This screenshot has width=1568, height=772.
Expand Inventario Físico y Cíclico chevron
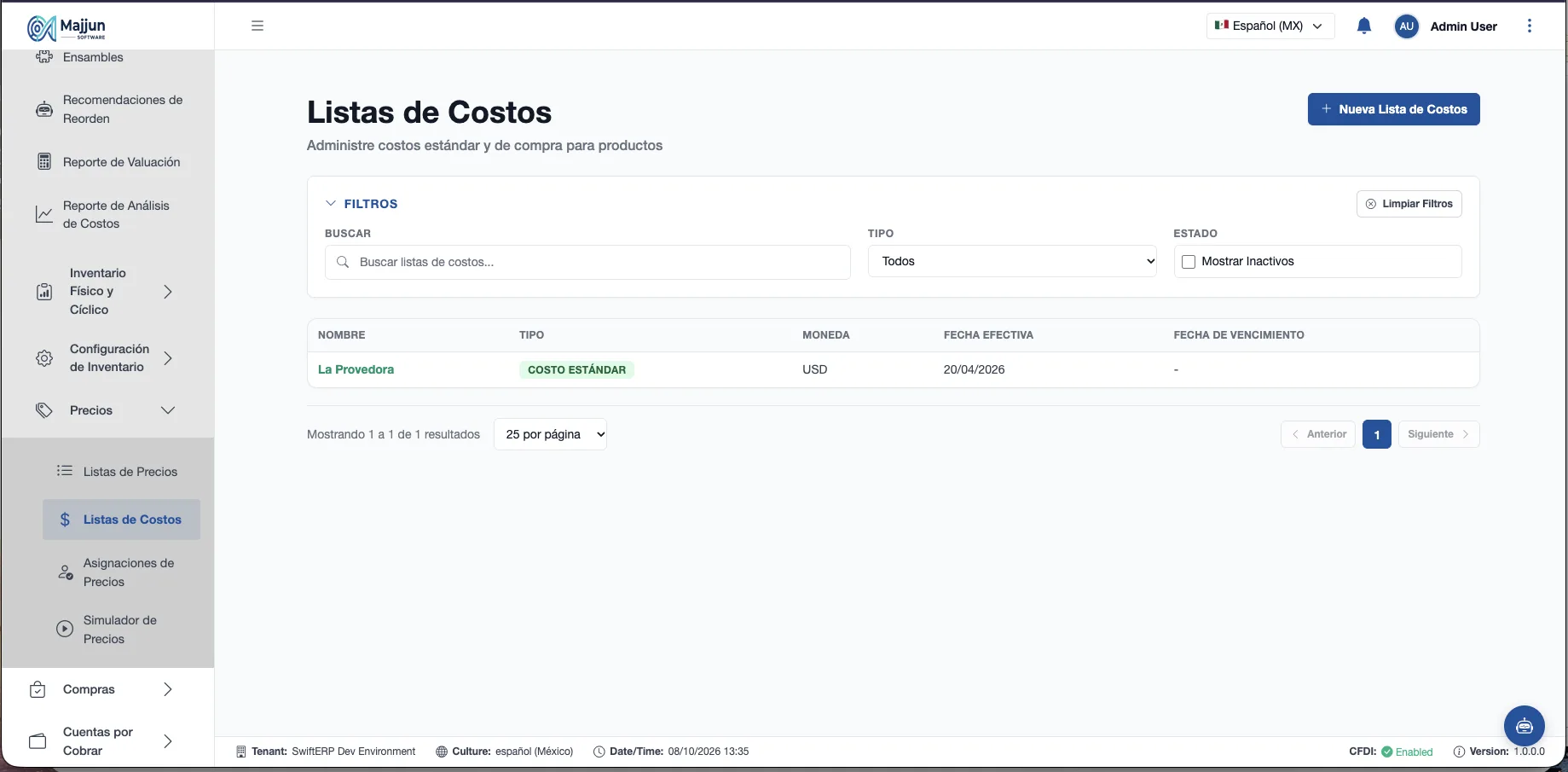(168, 292)
